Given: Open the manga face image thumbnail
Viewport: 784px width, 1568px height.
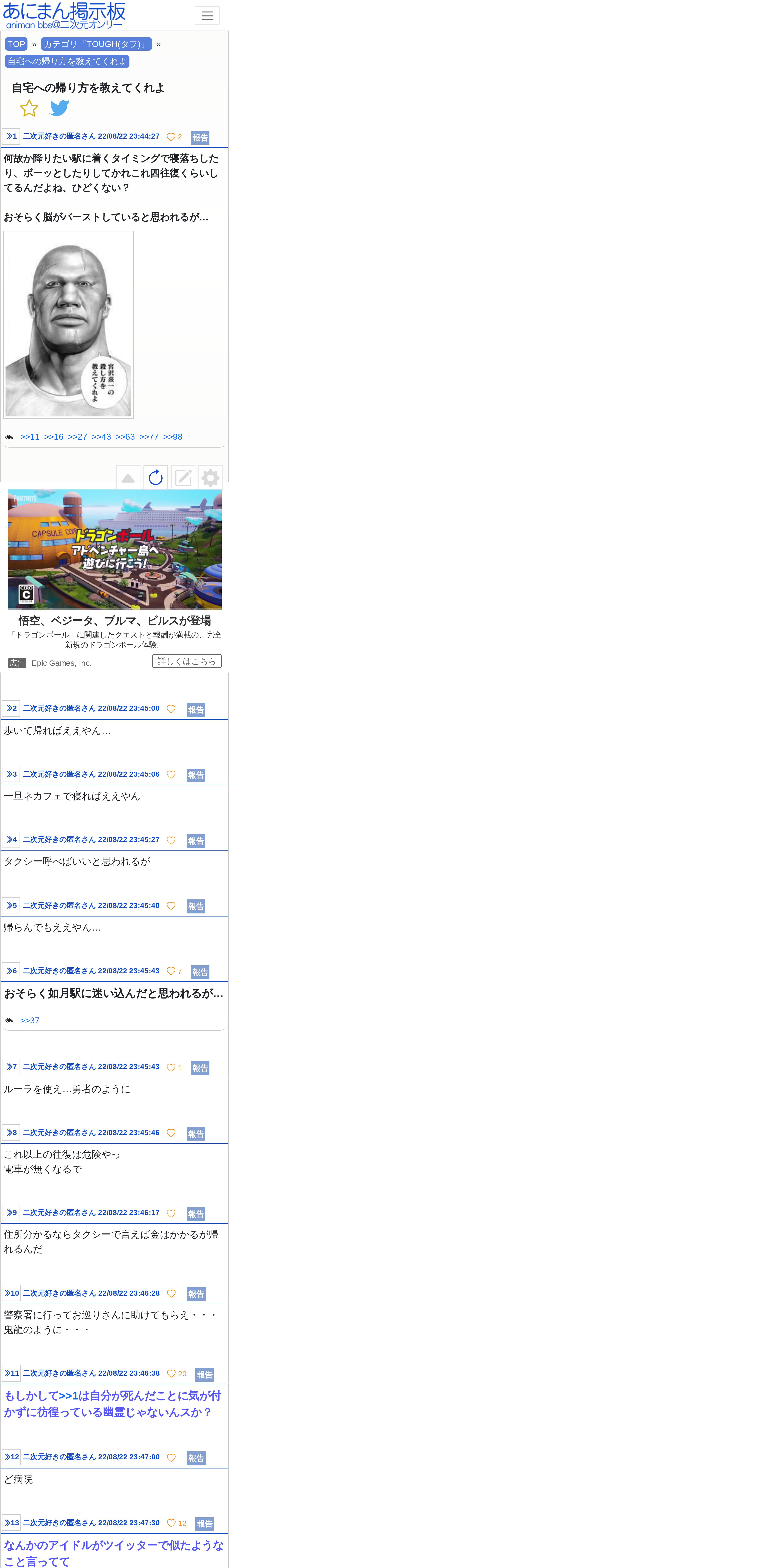Looking at the screenshot, I should [68, 324].
